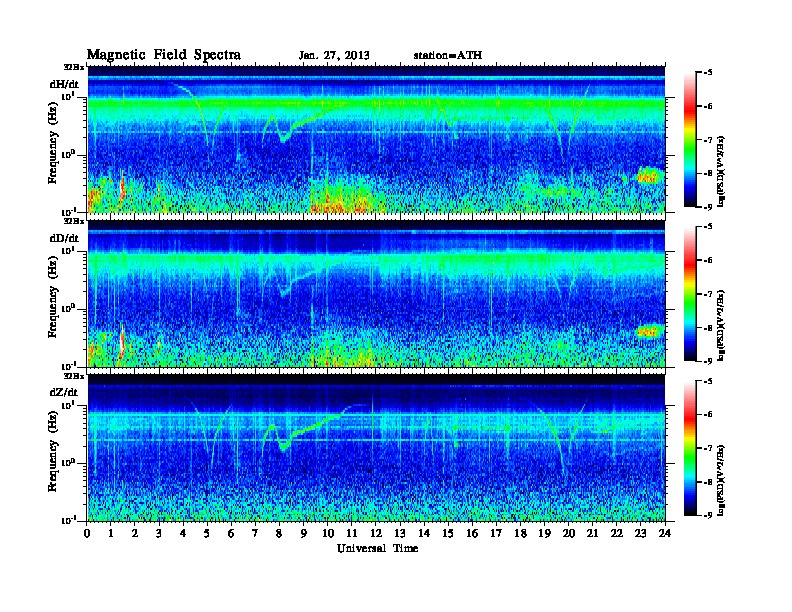Screen dimensions: 792x612
Task: Click the "32Hz" label atop the dZ/dt panel
Action: coord(74,376)
